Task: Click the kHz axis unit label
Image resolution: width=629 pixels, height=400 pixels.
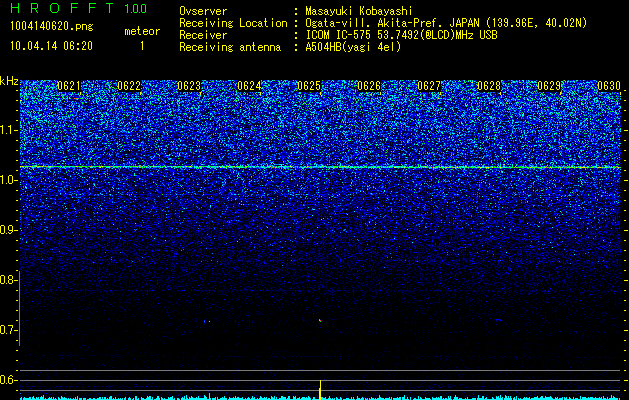Action: click(9, 81)
